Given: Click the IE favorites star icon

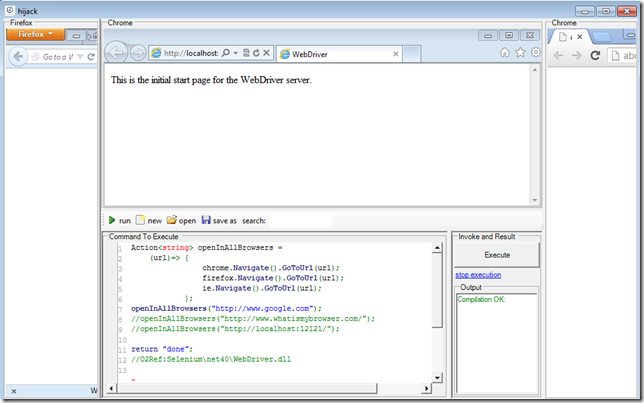Looking at the screenshot, I should pos(520,53).
